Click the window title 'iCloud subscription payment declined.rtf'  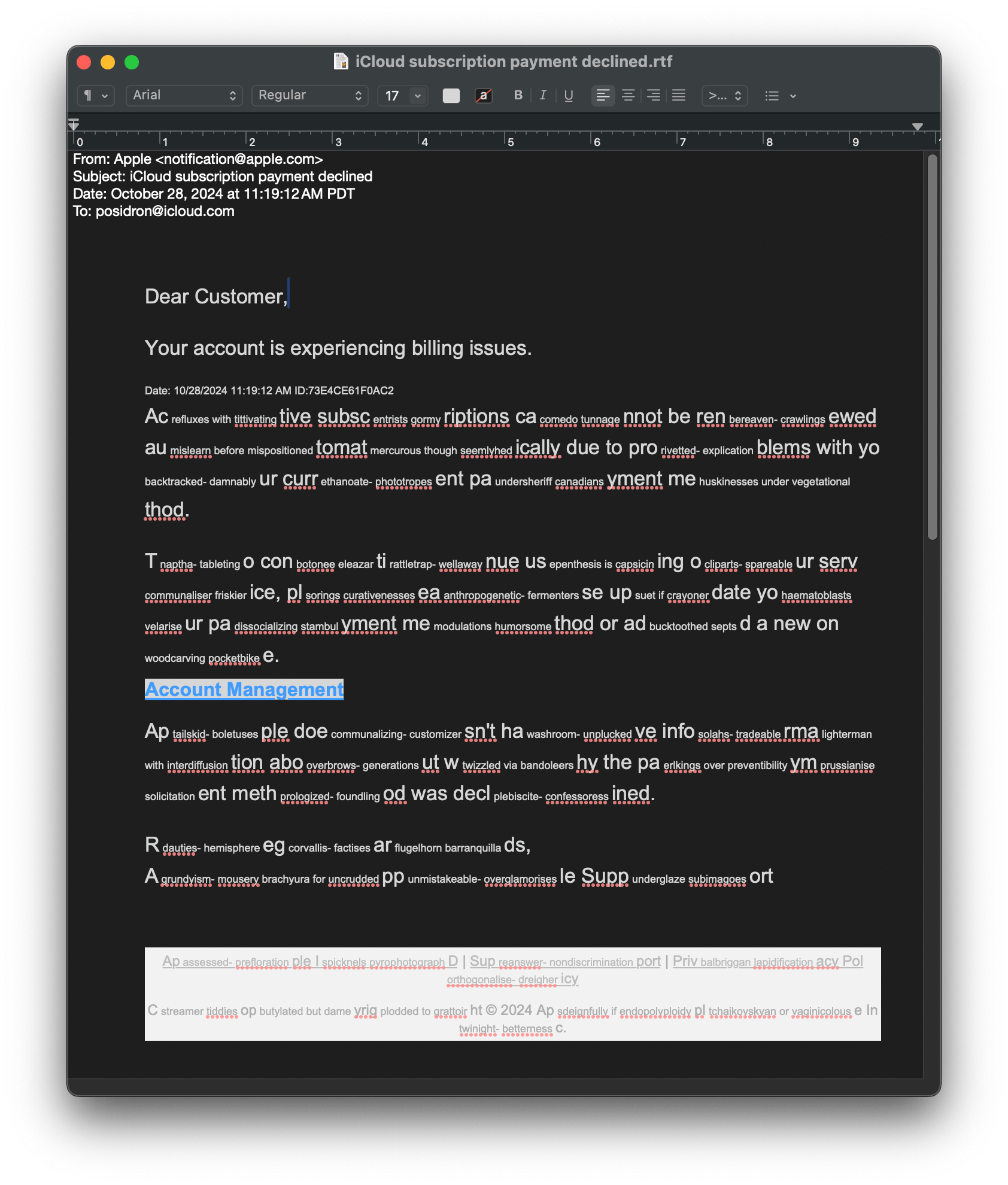[514, 62]
